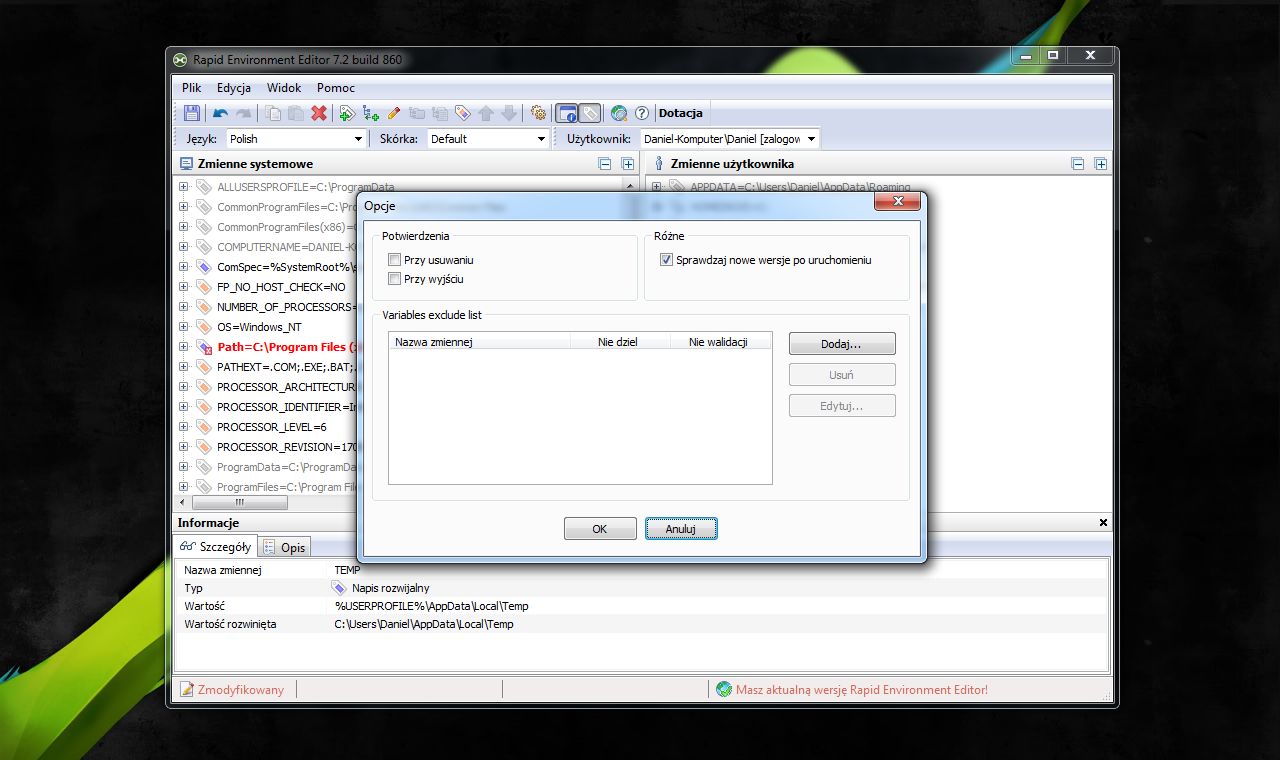Open the Plik menu
Image resolution: width=1280 pixels, height=760 pixels.
pos(191,88)
